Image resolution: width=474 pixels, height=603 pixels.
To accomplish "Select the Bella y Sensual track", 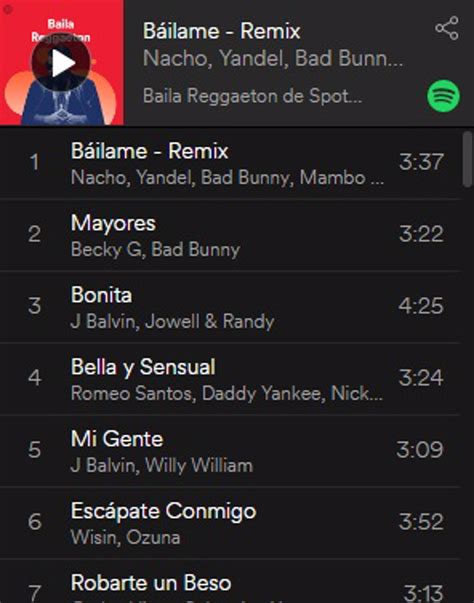I will pyautogui.click(x=231, y=379).
